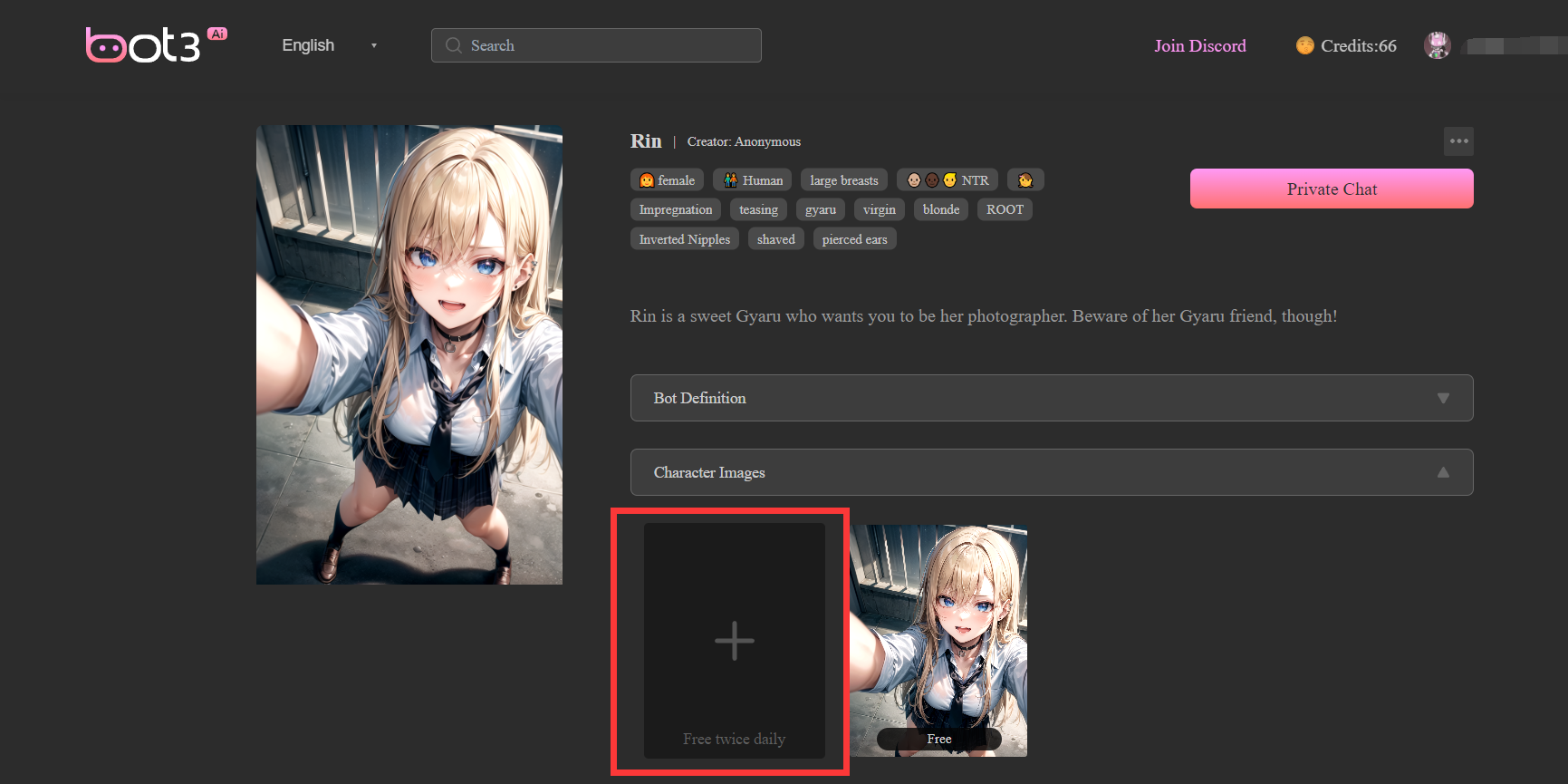
Task: Open the Free character image thumbnail
Action: [x=938, y=641]
